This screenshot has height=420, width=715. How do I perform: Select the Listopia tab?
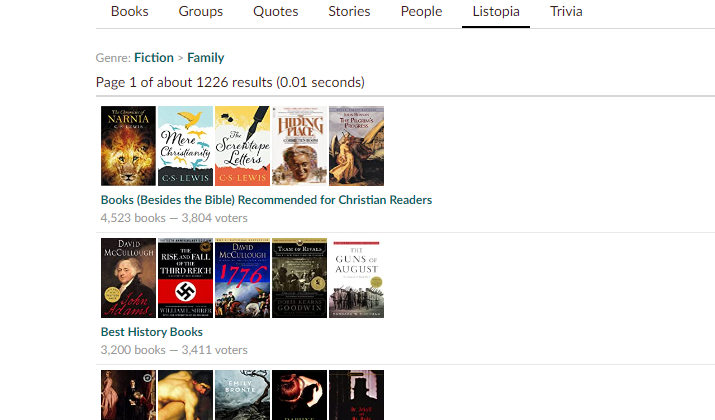point(496,11)
